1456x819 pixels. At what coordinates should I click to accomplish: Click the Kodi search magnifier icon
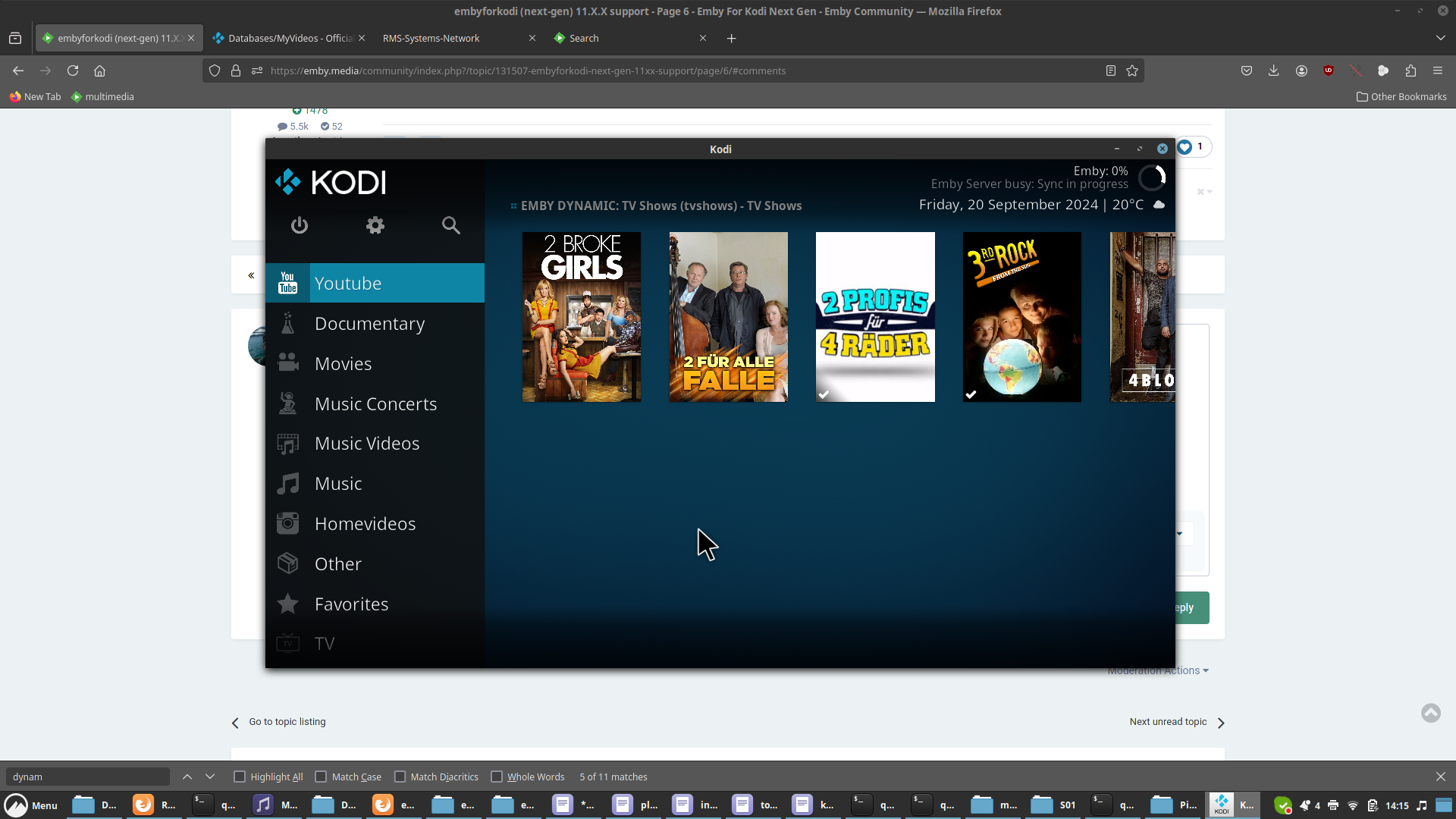451,225
